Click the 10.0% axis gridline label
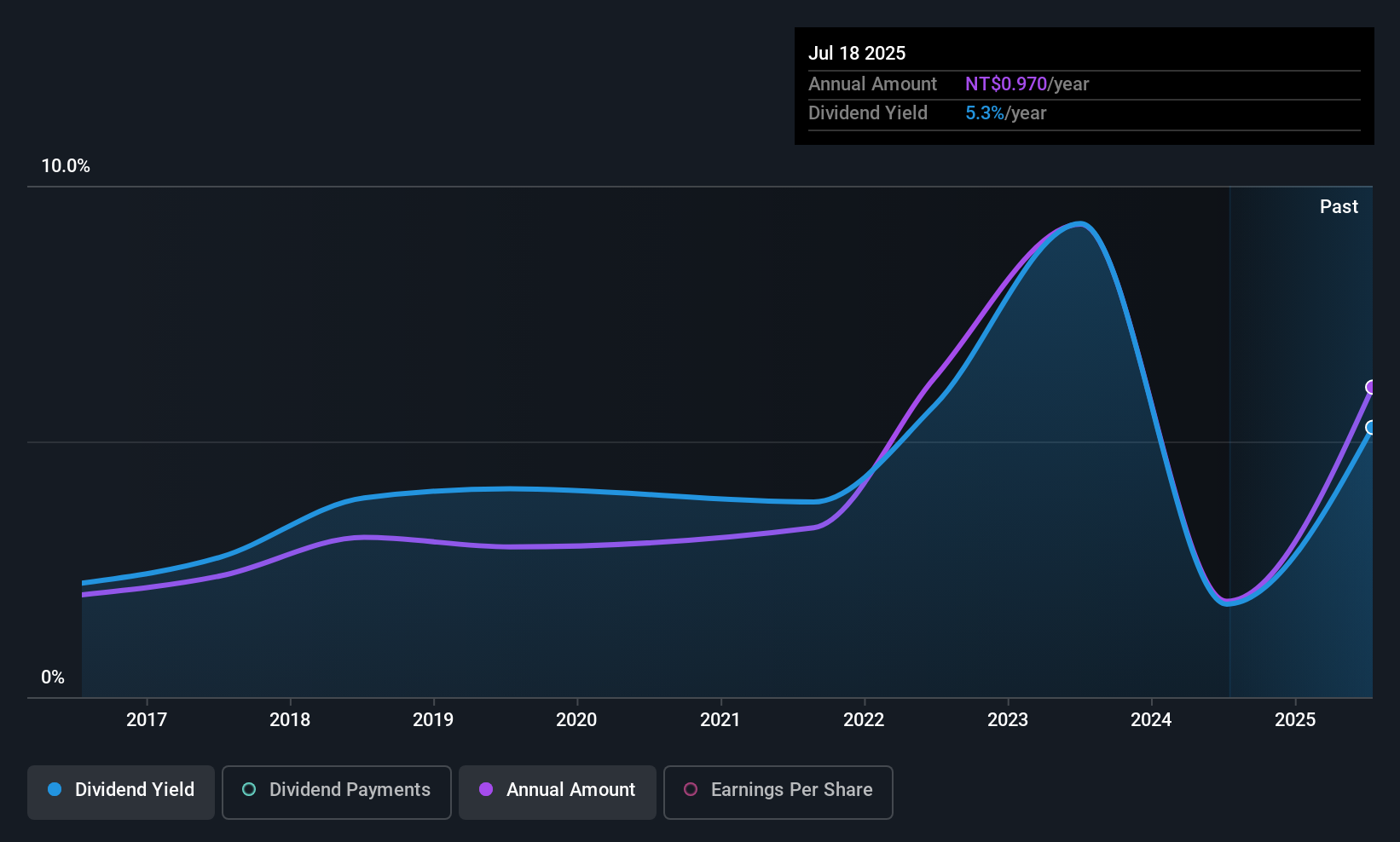The width and height of the screenshot is (1400, 842). click(66, 166)
